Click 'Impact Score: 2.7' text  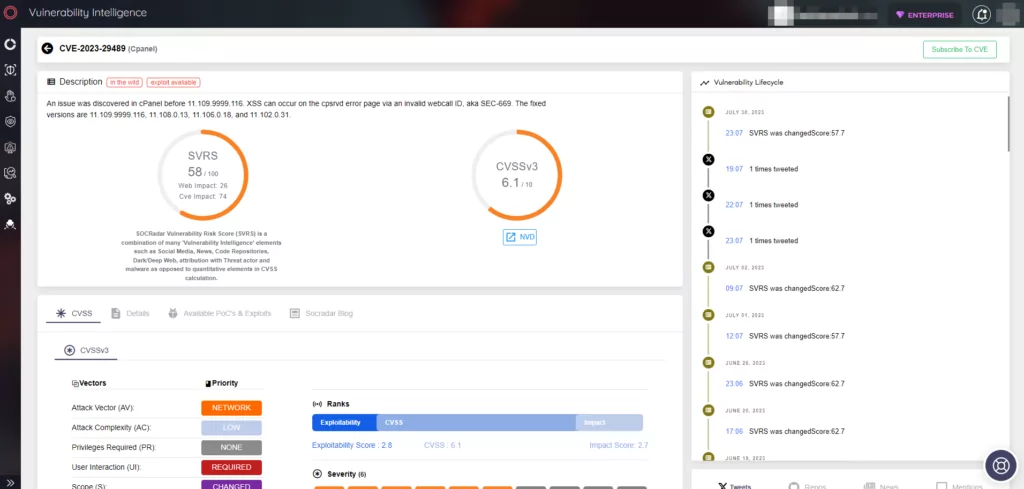618,445
